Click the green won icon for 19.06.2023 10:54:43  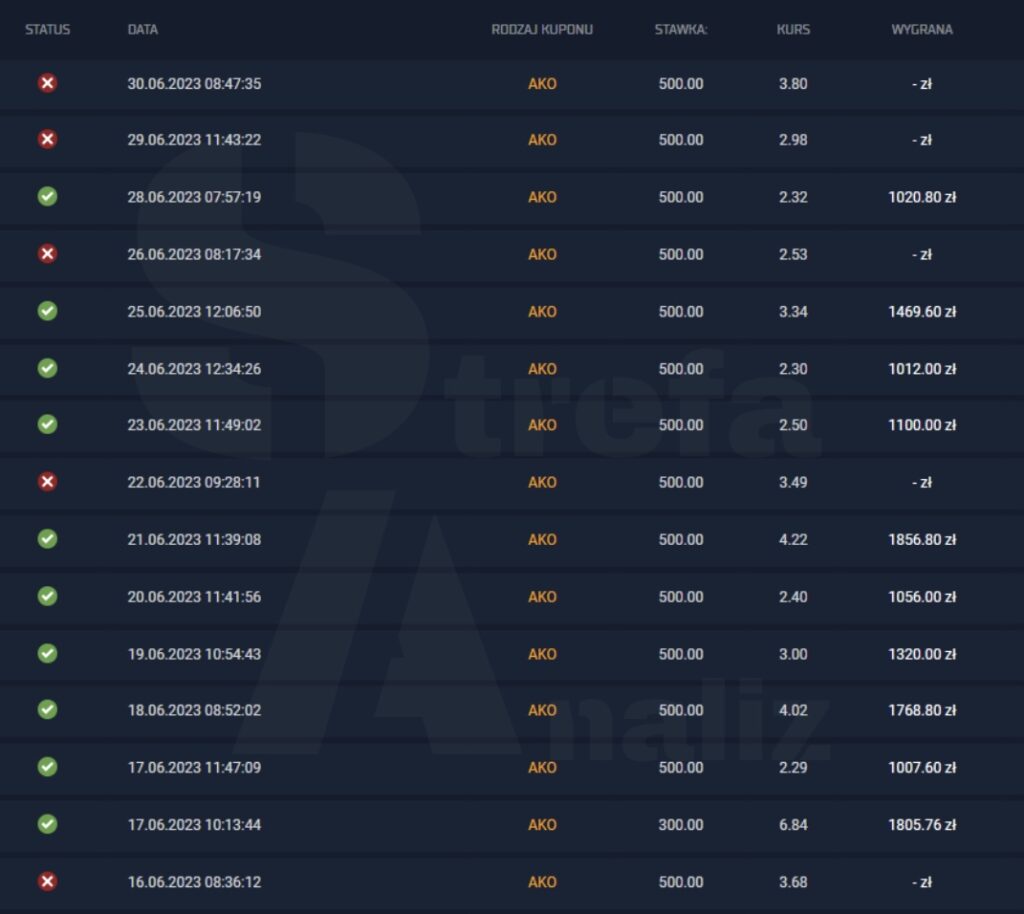[47, 654]
